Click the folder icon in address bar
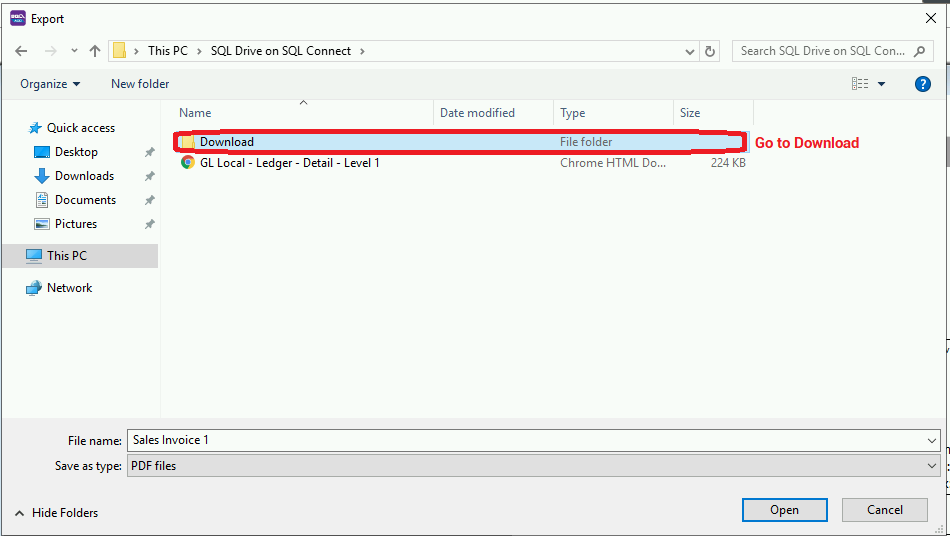The image size is (950, 536). tap(120, 51)
